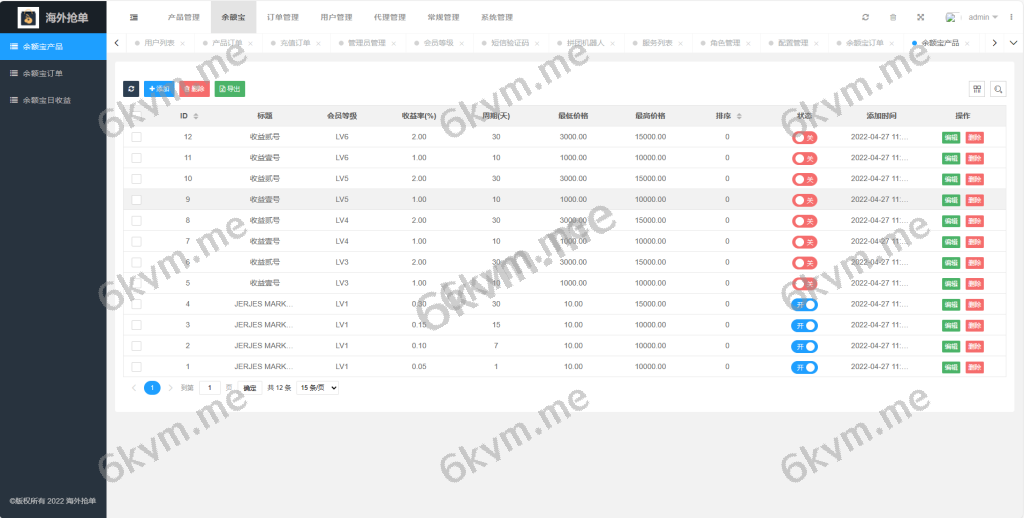Open the column filter grid icon

point(977,89)
